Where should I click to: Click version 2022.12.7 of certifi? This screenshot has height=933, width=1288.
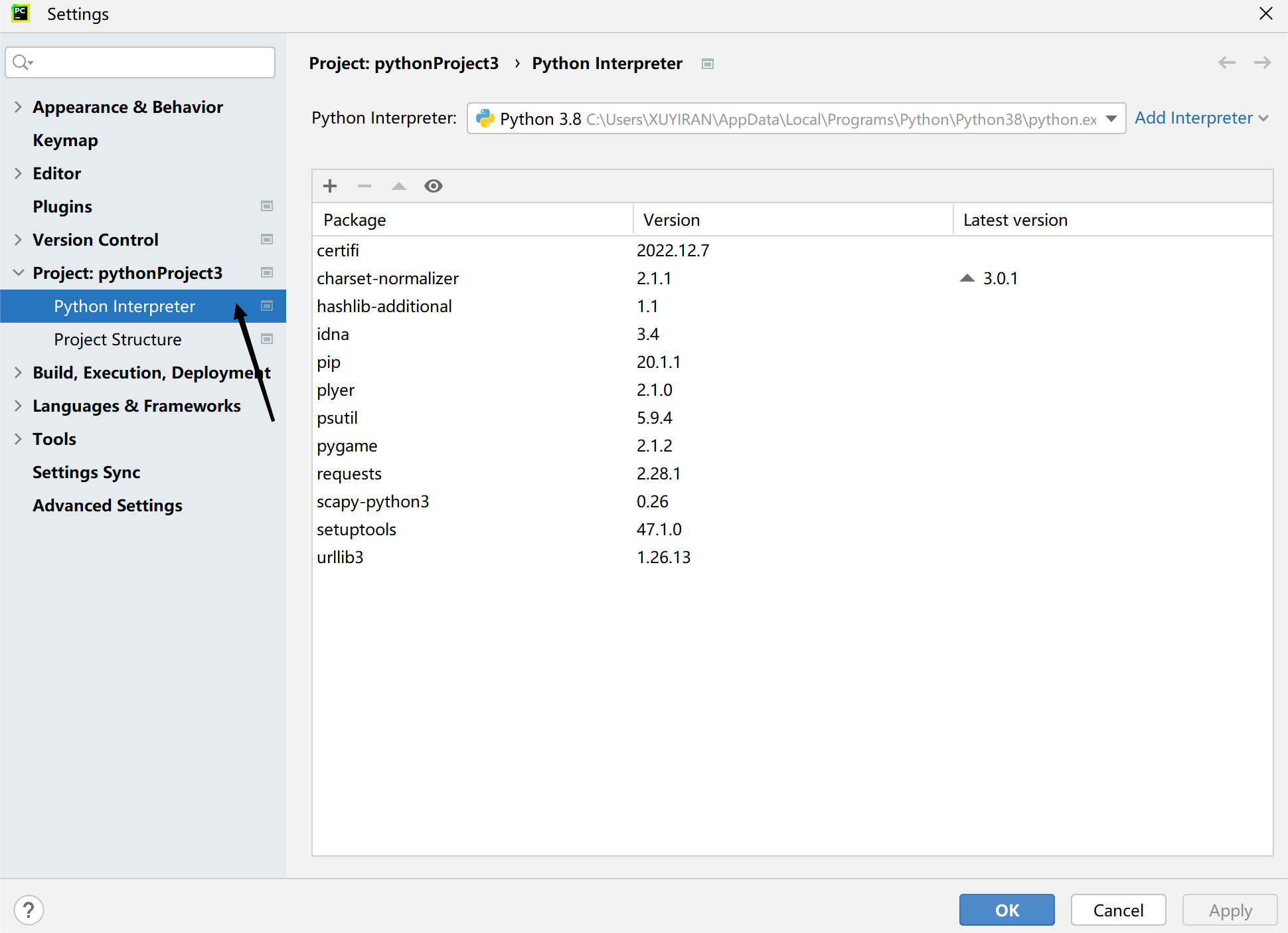673,250
